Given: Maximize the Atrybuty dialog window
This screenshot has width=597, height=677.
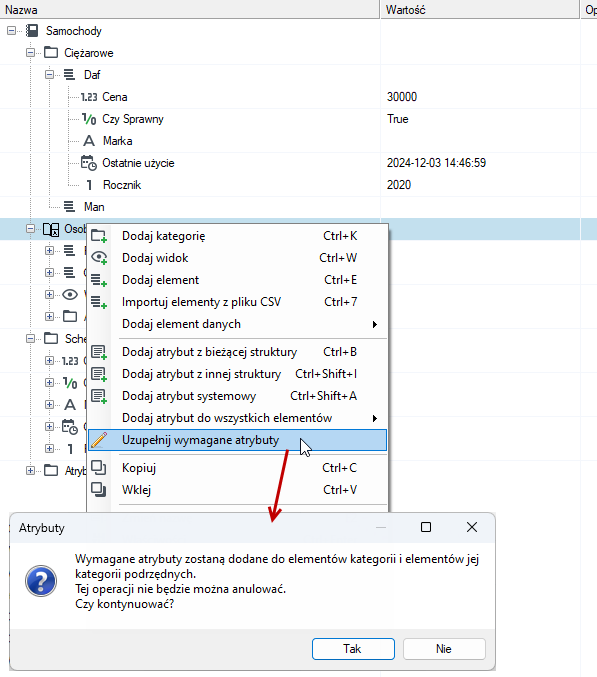Looking at the screenshot, I should pyautogui.click(x=426, y=527).
